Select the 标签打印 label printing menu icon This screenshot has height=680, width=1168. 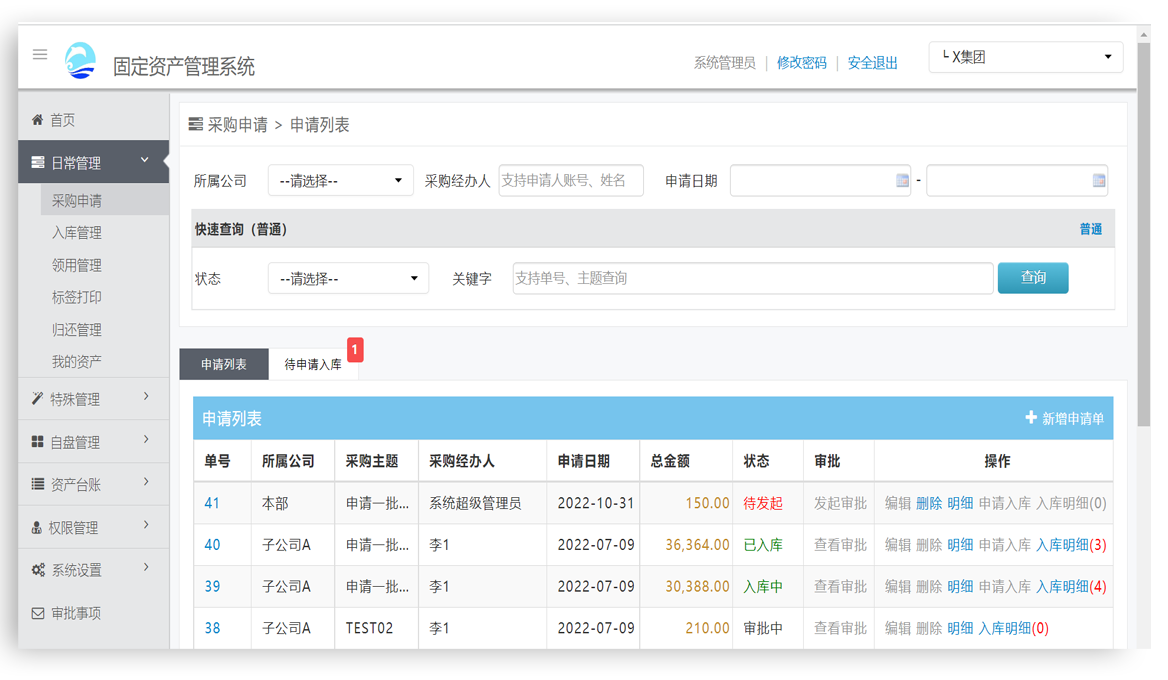(78, 296)
